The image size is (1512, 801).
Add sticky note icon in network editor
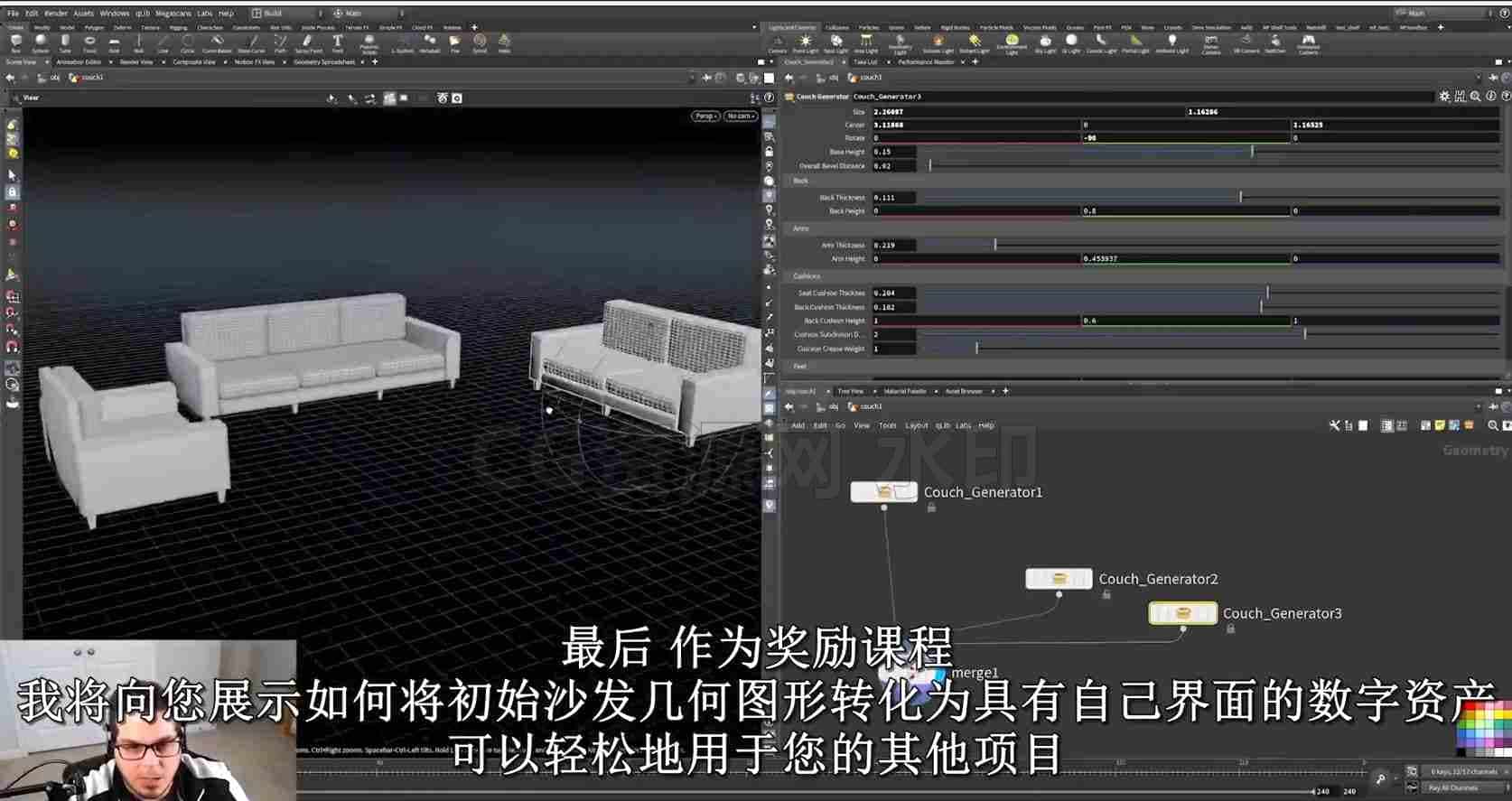(x=1440, y=425)
